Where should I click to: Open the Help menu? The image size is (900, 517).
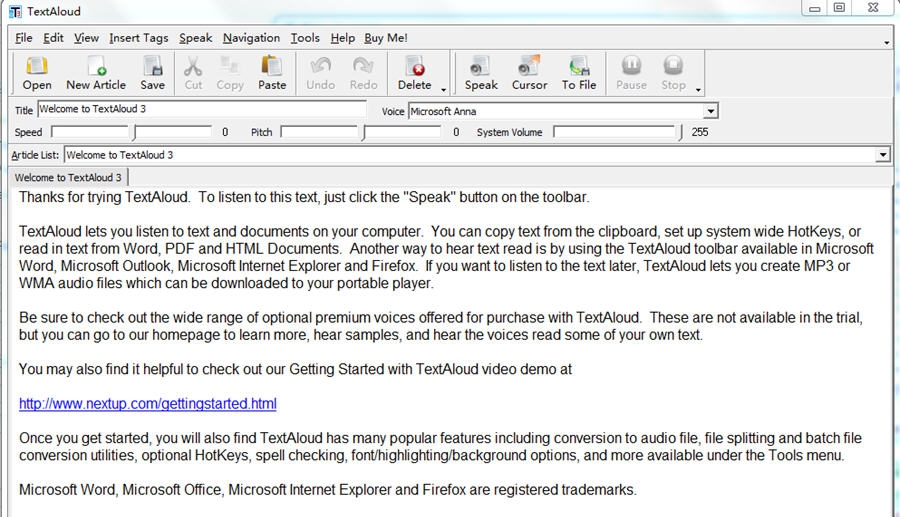tap(343, 38)
